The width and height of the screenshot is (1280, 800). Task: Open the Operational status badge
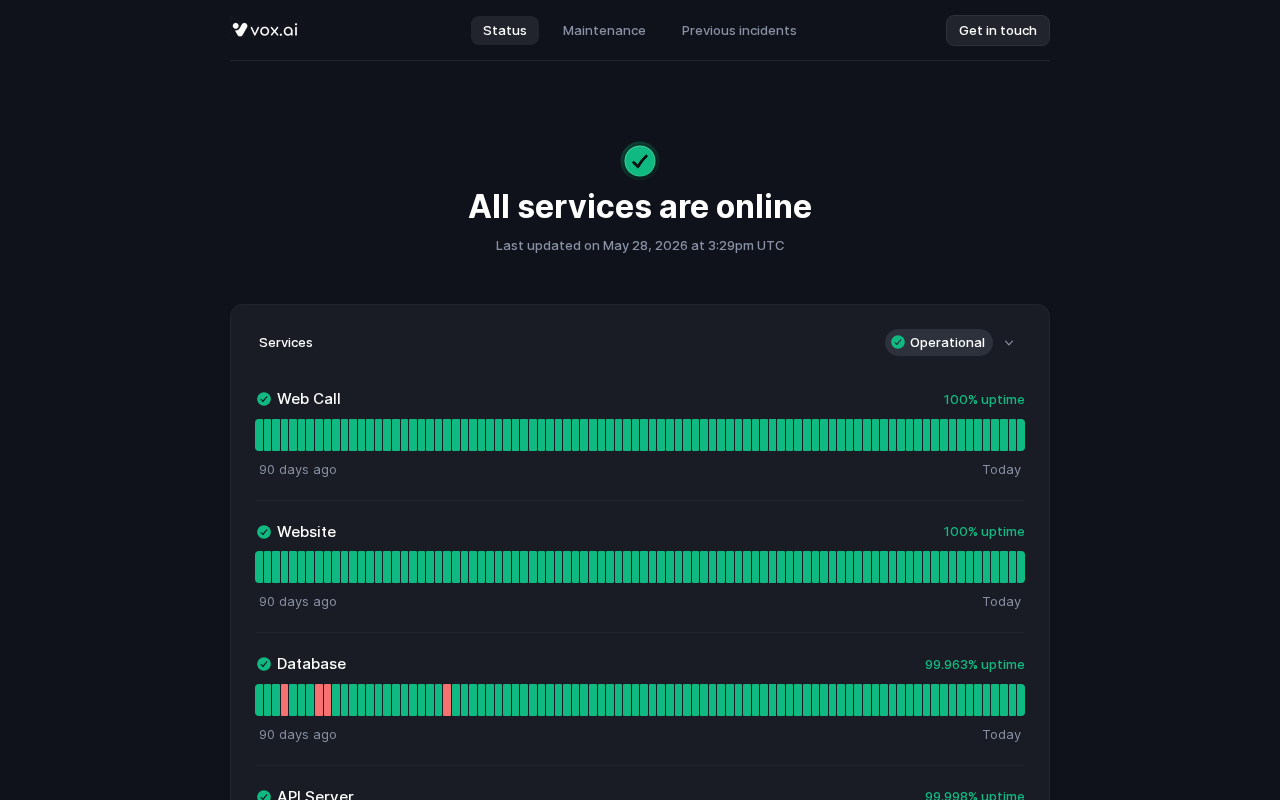[x=939, y=342]
